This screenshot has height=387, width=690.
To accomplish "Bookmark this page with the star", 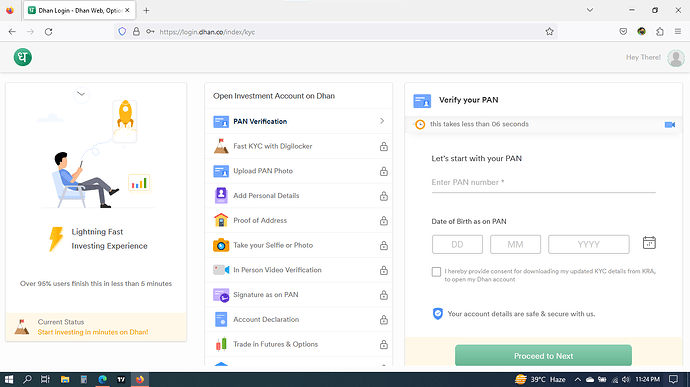I will tap(549, 32).
